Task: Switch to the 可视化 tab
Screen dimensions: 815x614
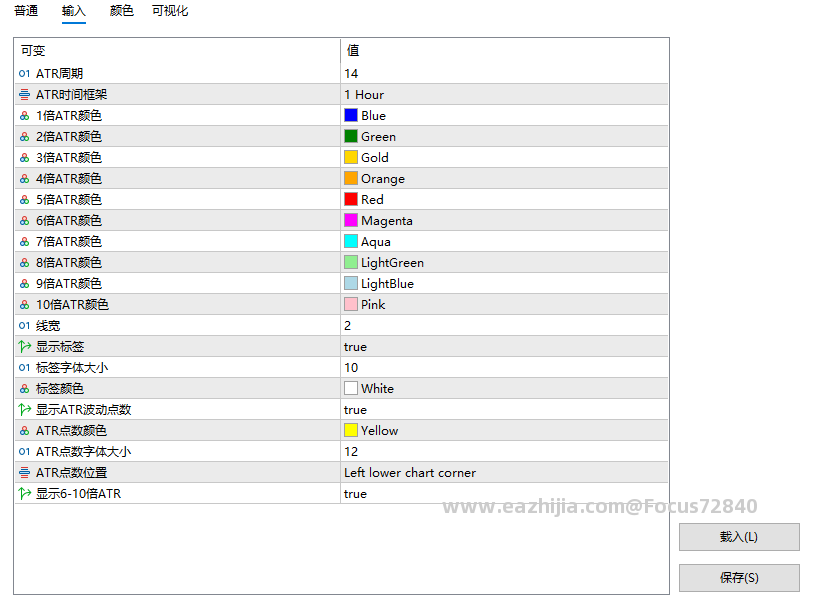Action: [x=170, y=11]
